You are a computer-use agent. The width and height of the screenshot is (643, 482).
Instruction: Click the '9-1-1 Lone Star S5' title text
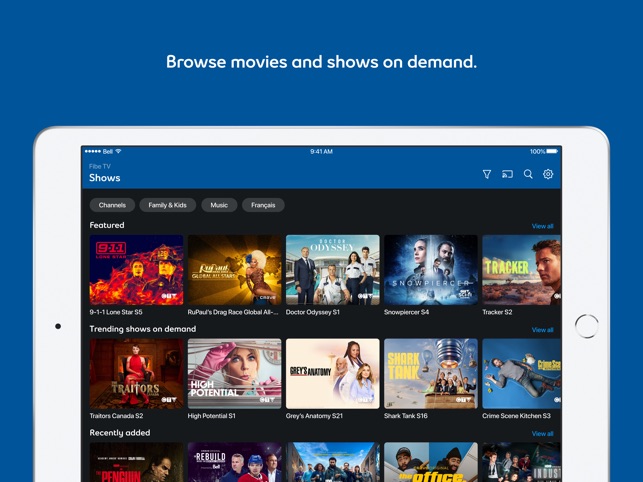(116, 312)
